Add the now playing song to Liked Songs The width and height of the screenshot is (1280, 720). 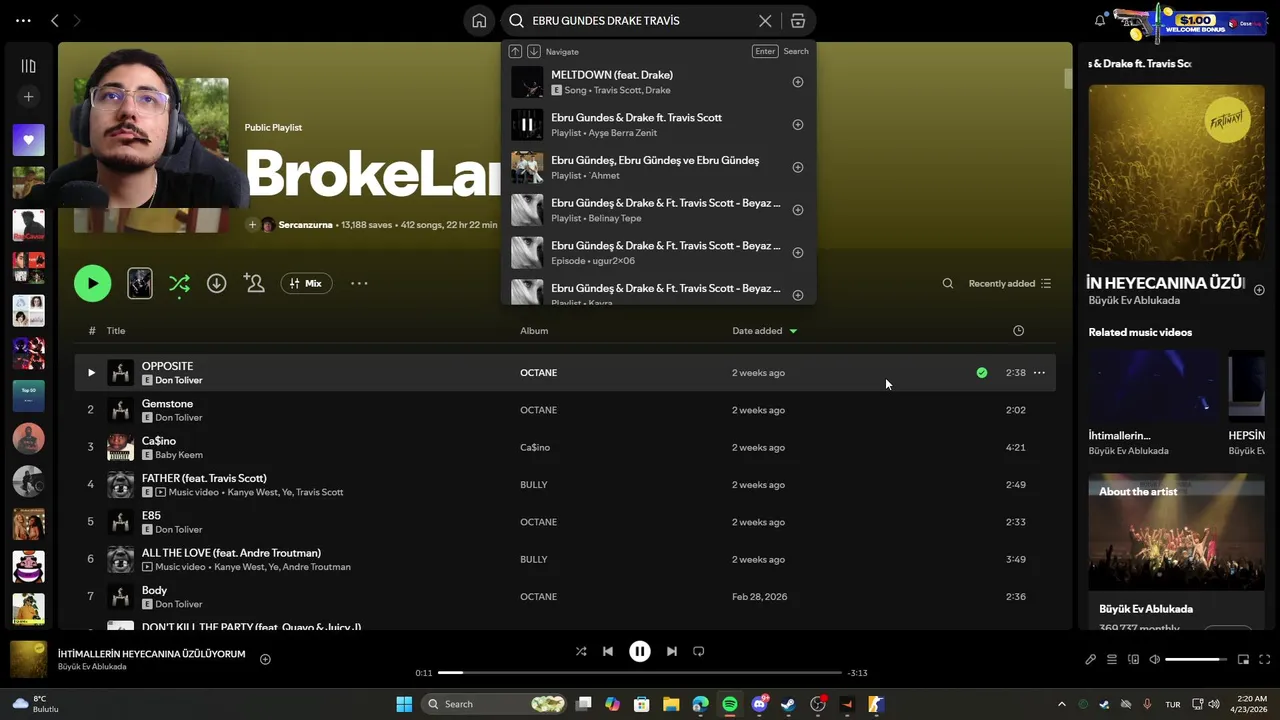pyautogui.click(x=265, y=659)
